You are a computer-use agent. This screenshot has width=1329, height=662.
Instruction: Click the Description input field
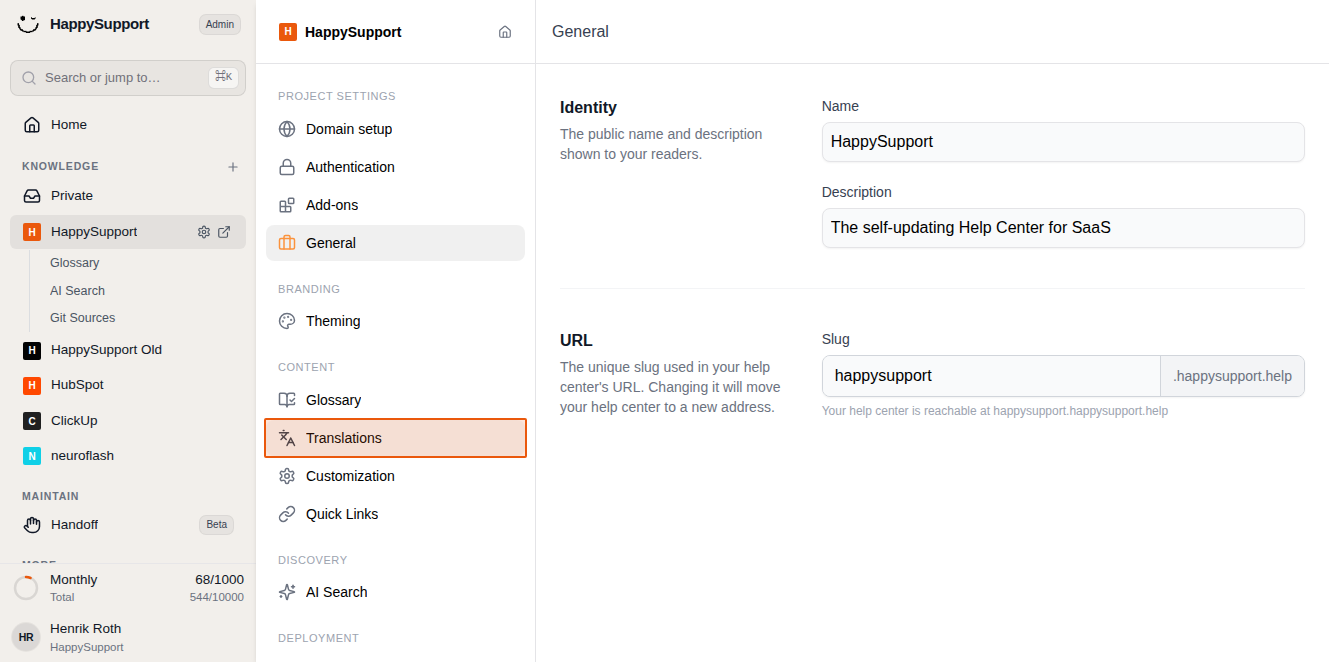(1063, 228)
